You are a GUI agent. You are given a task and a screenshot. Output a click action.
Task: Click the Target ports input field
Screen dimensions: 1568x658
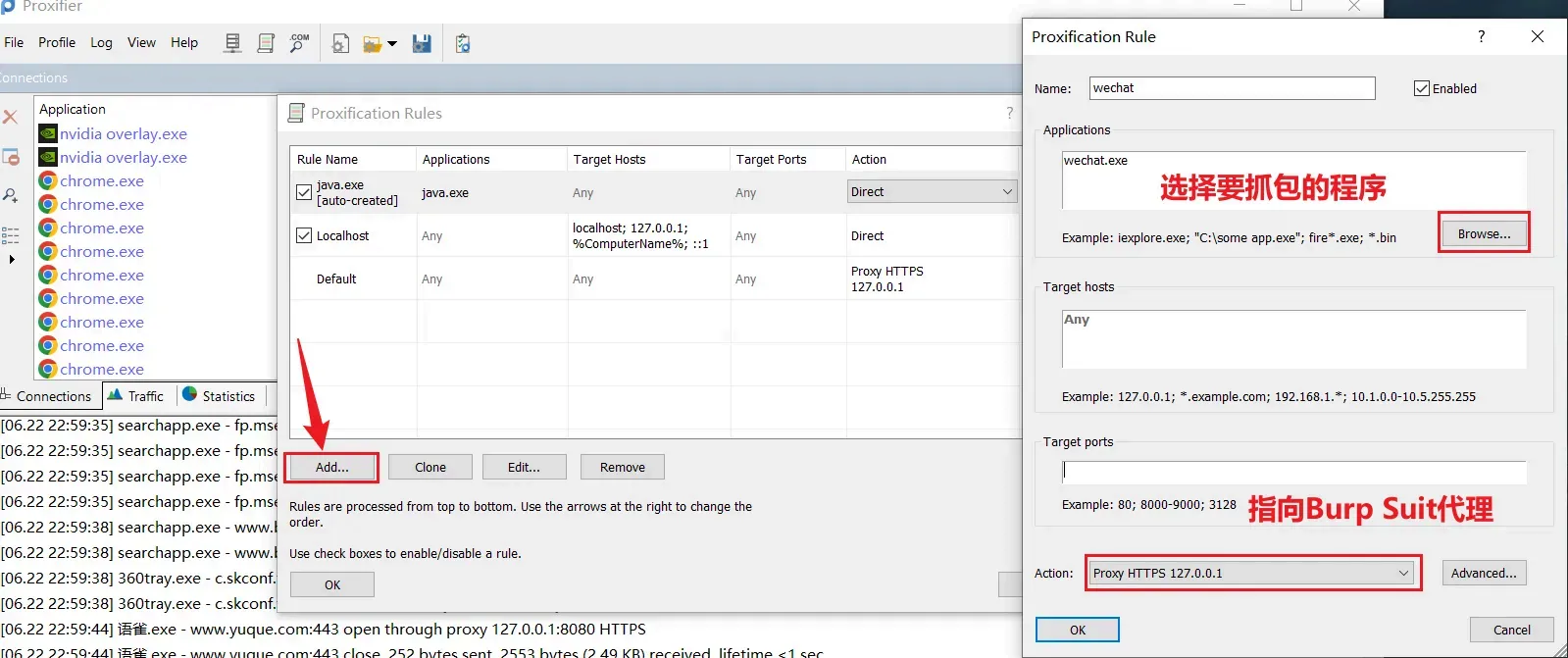coord(1294,473)
